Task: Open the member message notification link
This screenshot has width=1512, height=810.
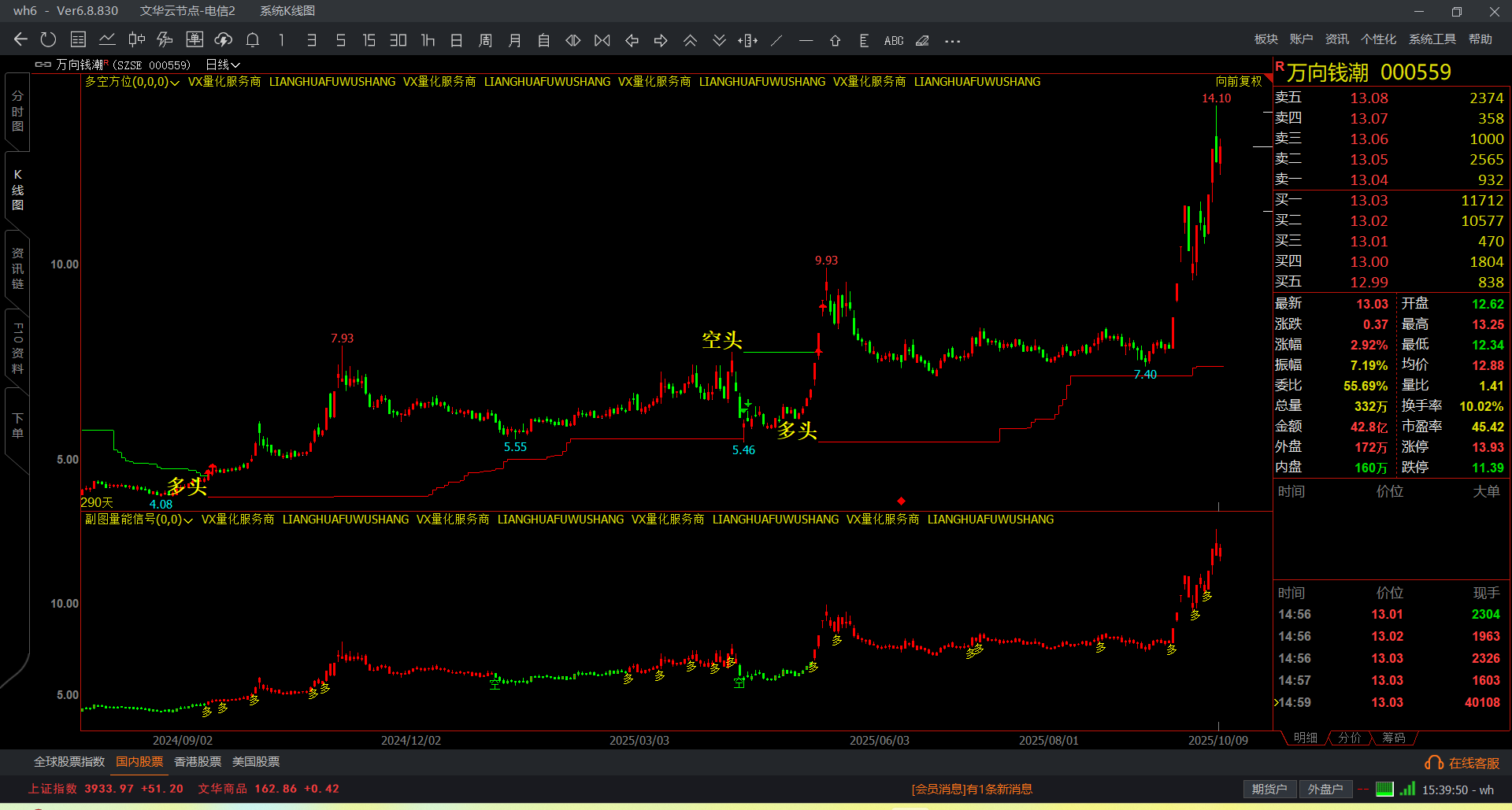Action: point(972,790)
